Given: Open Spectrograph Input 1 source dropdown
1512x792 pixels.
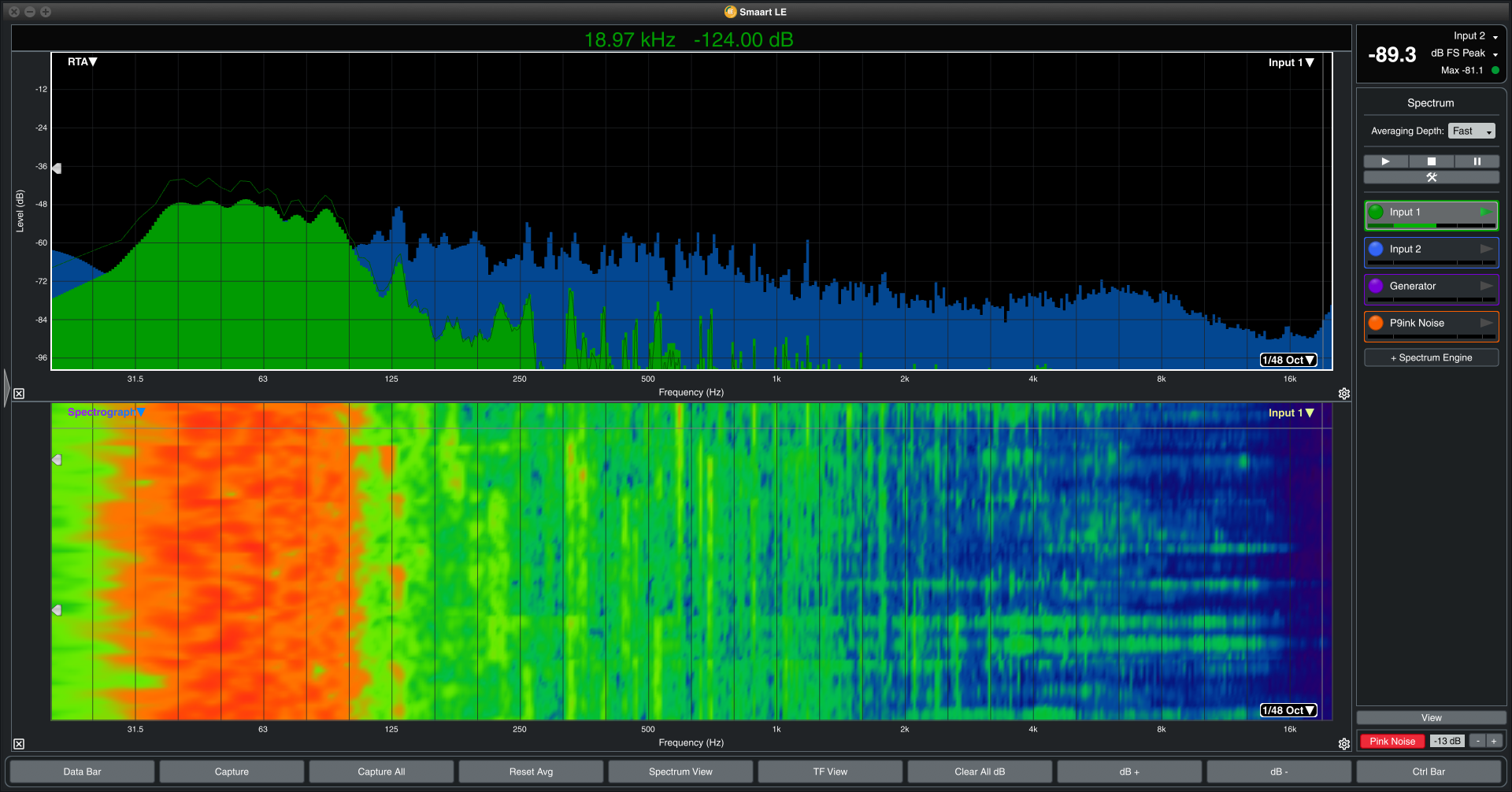Looking at the screenshot, I should click(x=1291, y=413).
